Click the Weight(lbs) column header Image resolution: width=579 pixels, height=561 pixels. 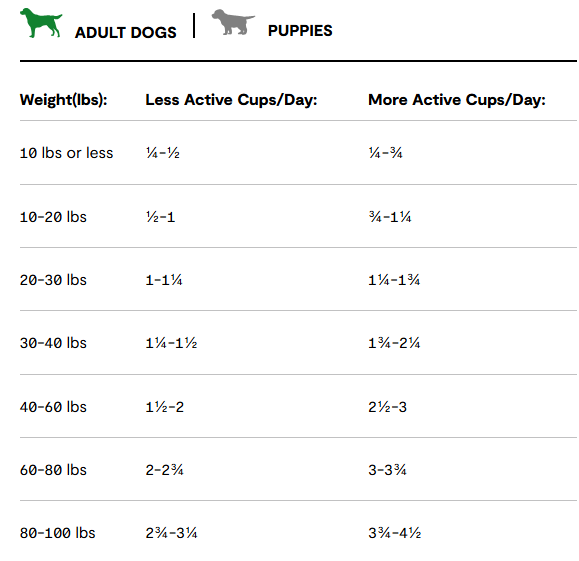click(x=64, y=100)
